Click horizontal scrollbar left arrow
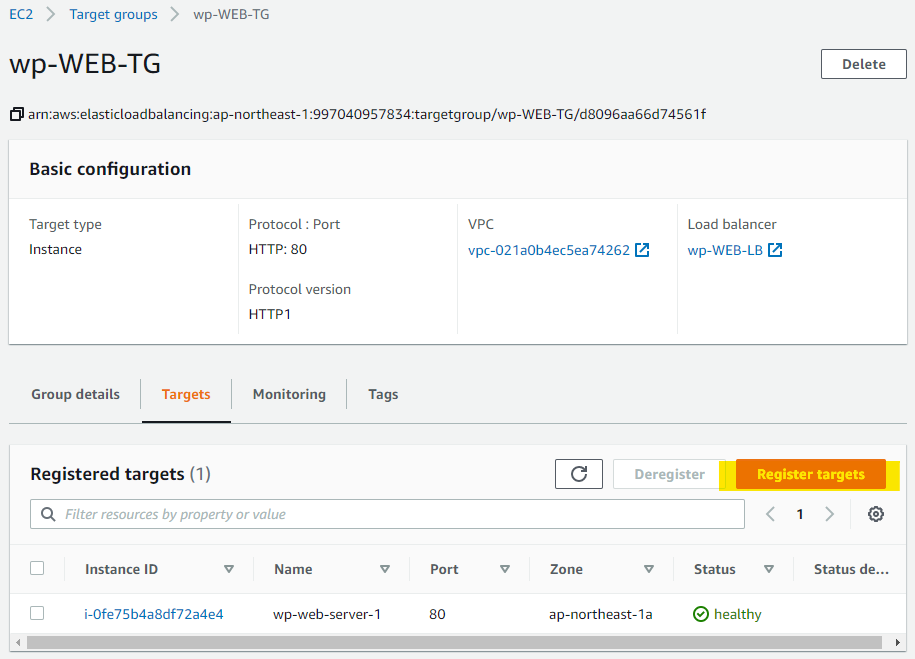The height and width of the screenshot is (659, 915). pyautogui.click(x=18, y=643)
